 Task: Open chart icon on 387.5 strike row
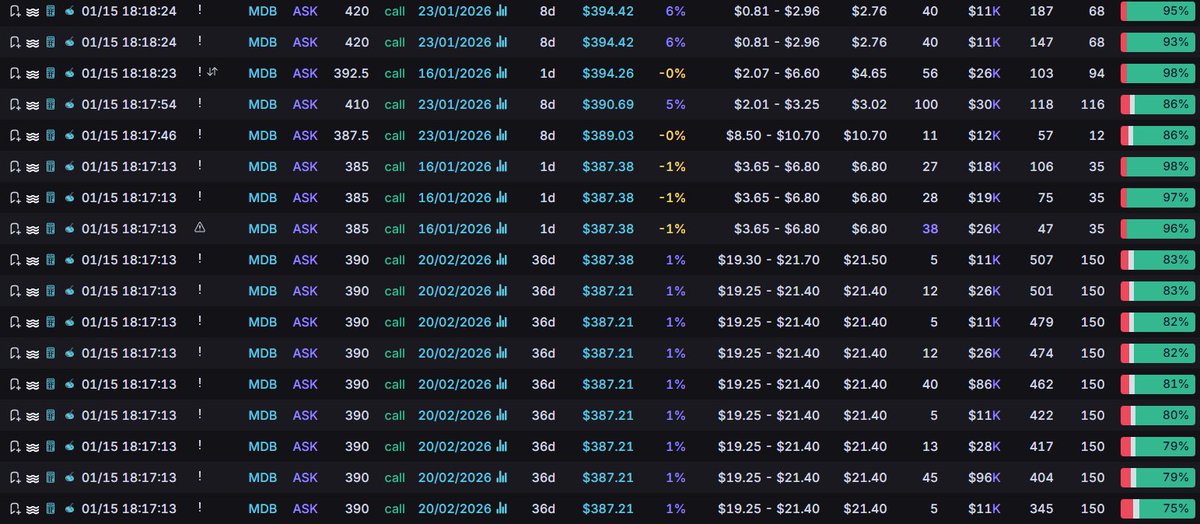coord(502,135)
